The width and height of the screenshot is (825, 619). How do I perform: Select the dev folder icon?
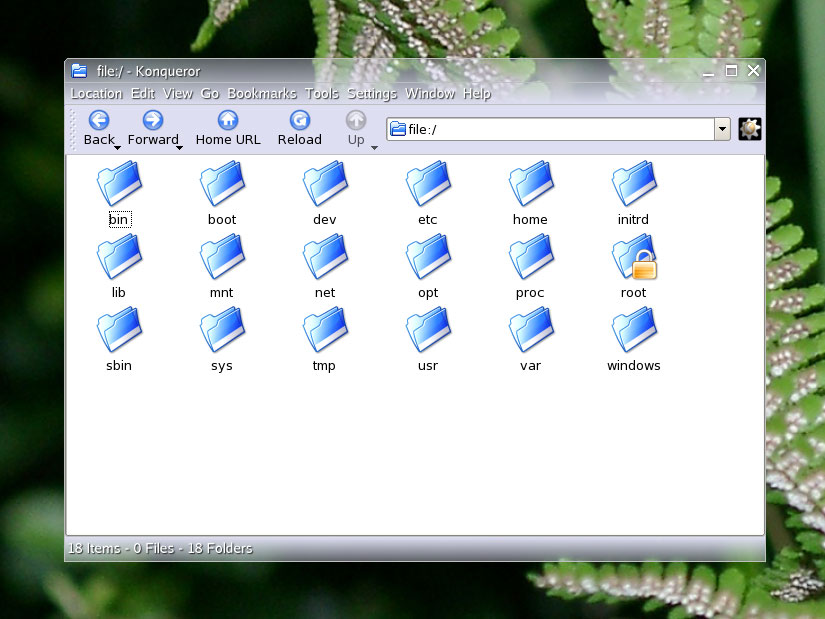(x=325, y=183)
